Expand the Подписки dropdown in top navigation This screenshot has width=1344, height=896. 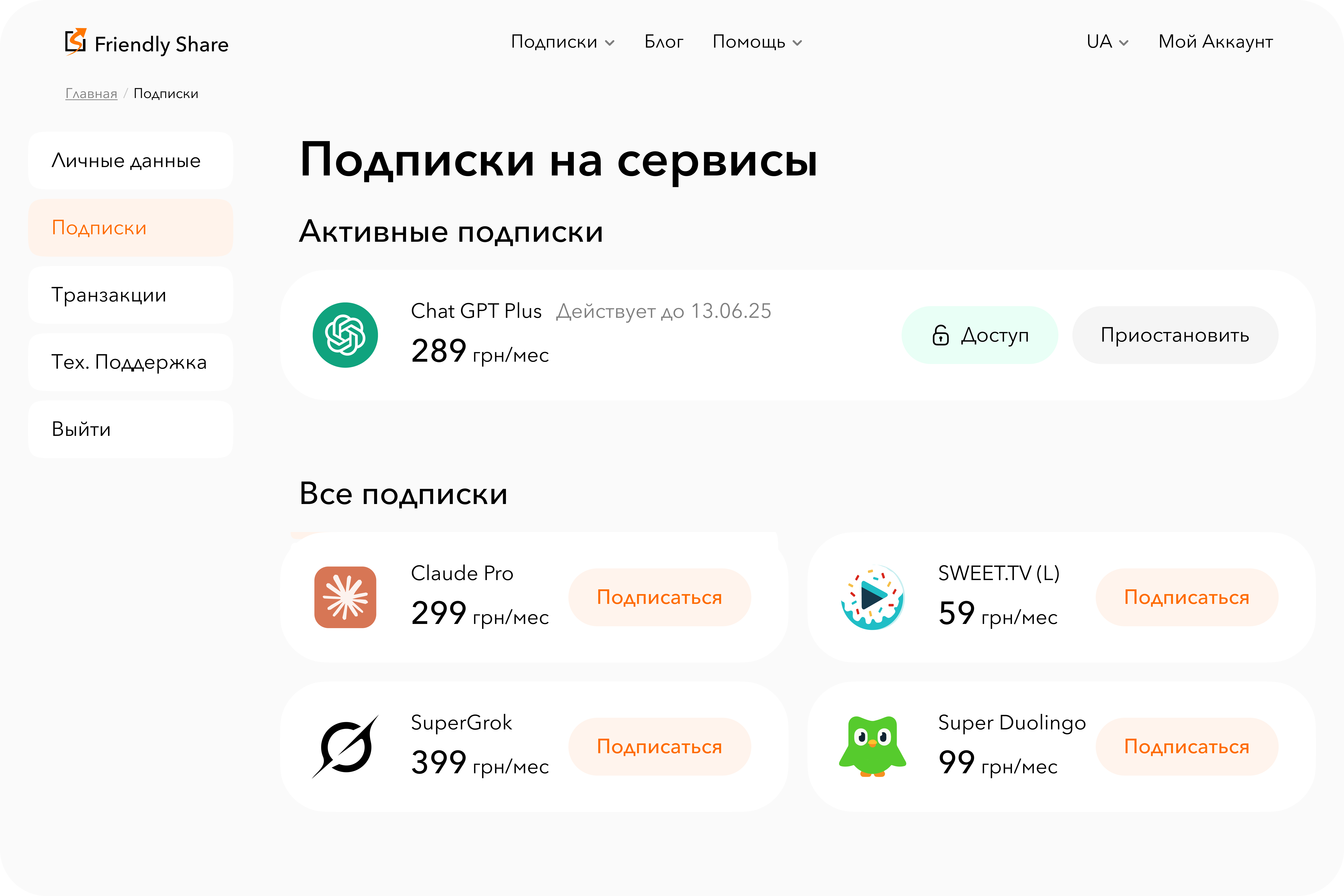562,42
